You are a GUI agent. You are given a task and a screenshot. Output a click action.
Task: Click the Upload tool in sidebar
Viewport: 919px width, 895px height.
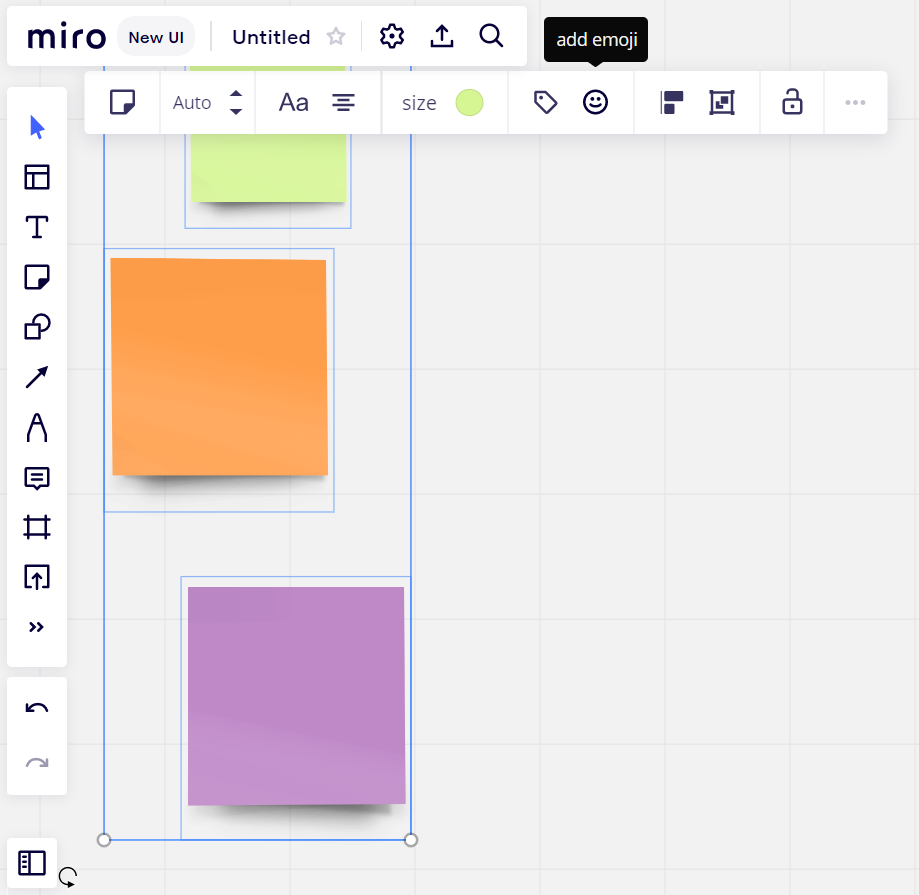coord(37,577)
